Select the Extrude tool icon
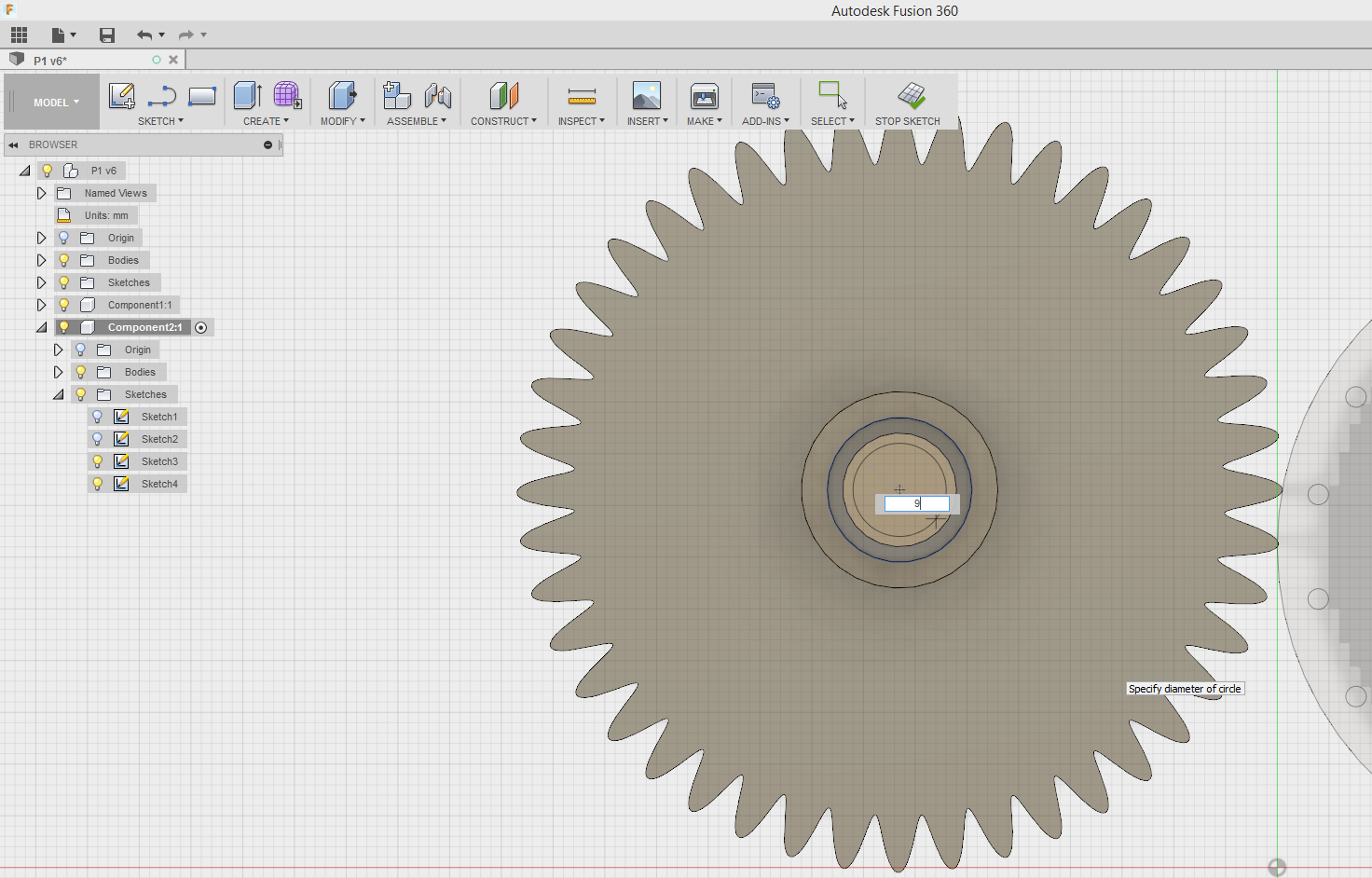 point(248,95)
